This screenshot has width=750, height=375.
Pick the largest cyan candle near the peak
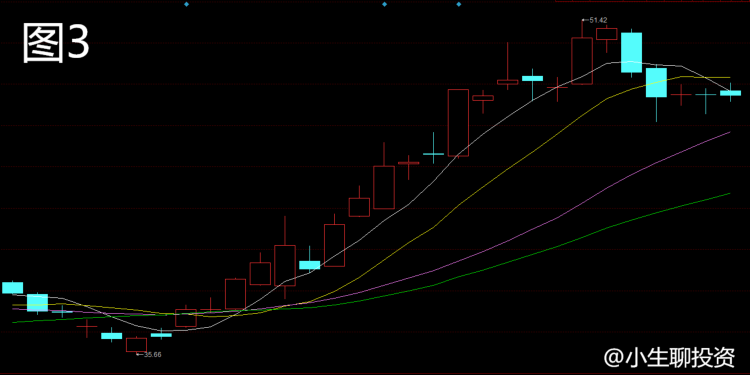tap(632, 53)
